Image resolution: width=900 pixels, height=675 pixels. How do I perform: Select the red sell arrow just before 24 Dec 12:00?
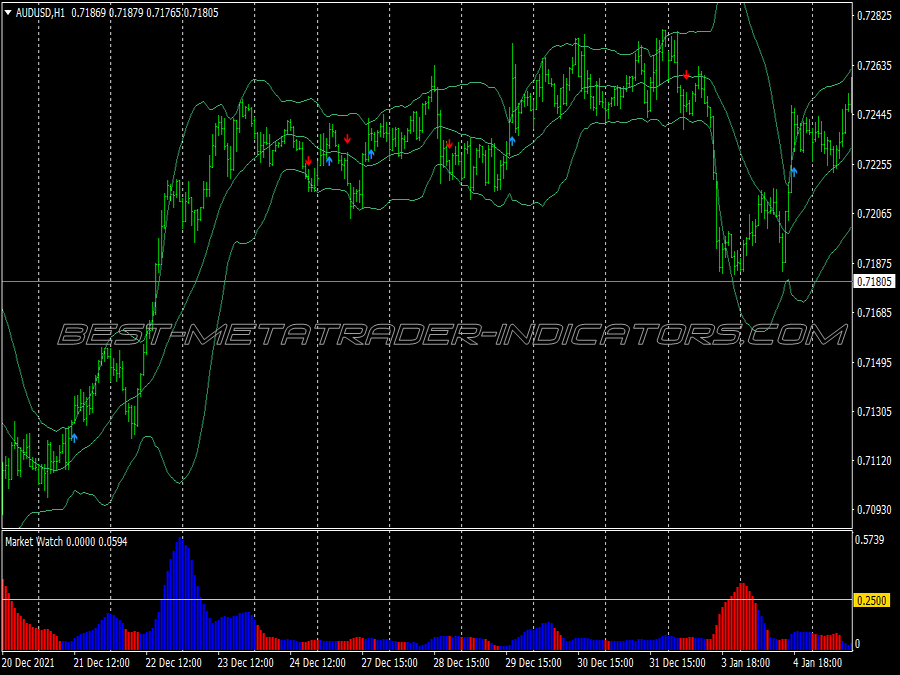click(x=309, y=161)
